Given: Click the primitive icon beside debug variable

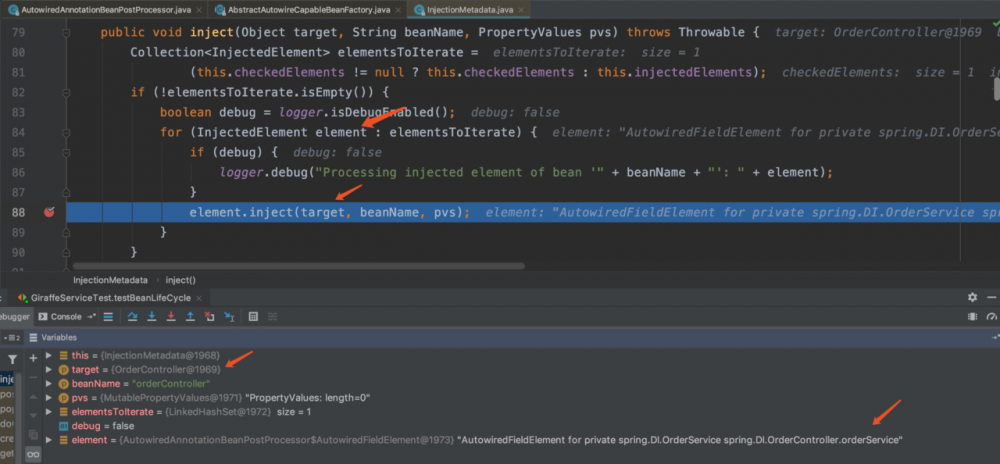Looking at the screenshot, I should [64, 426].
